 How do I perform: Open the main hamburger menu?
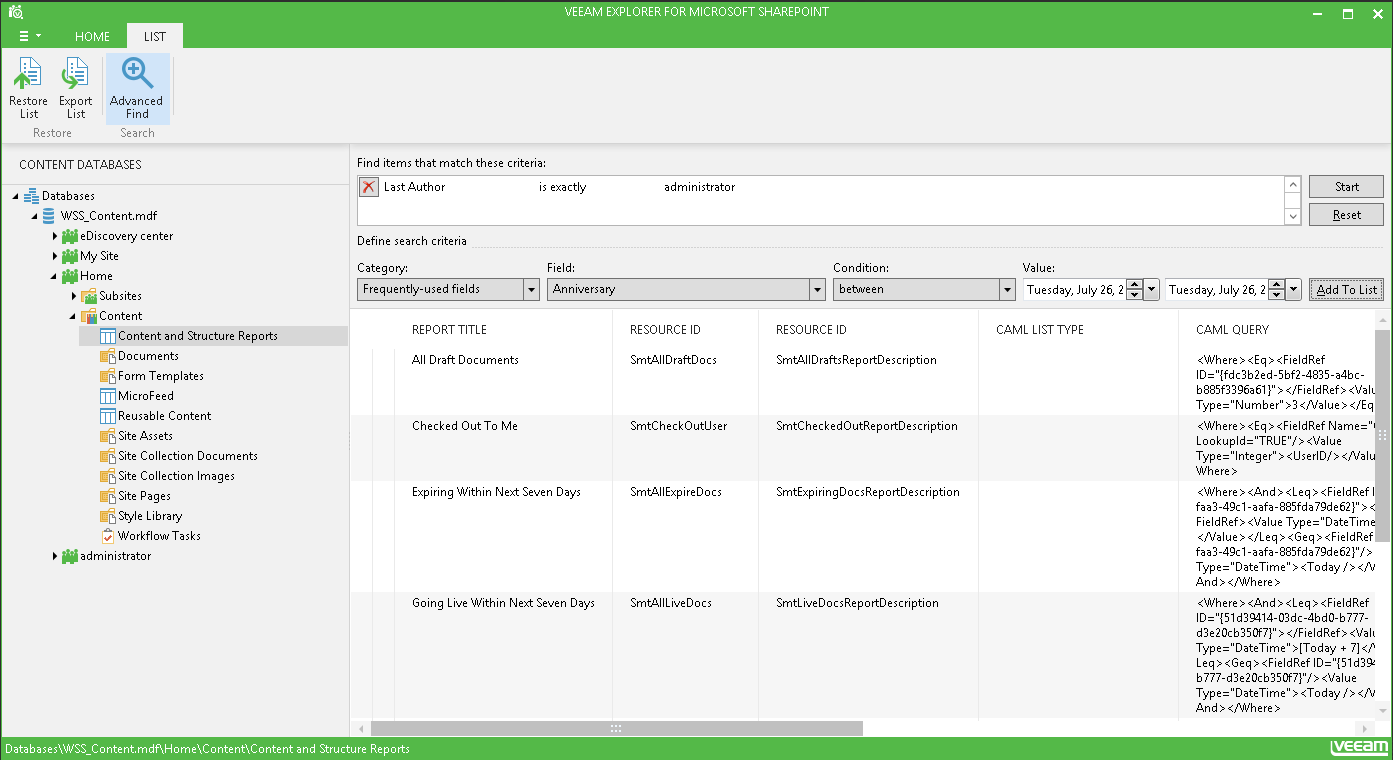click(x=30, y=36)
